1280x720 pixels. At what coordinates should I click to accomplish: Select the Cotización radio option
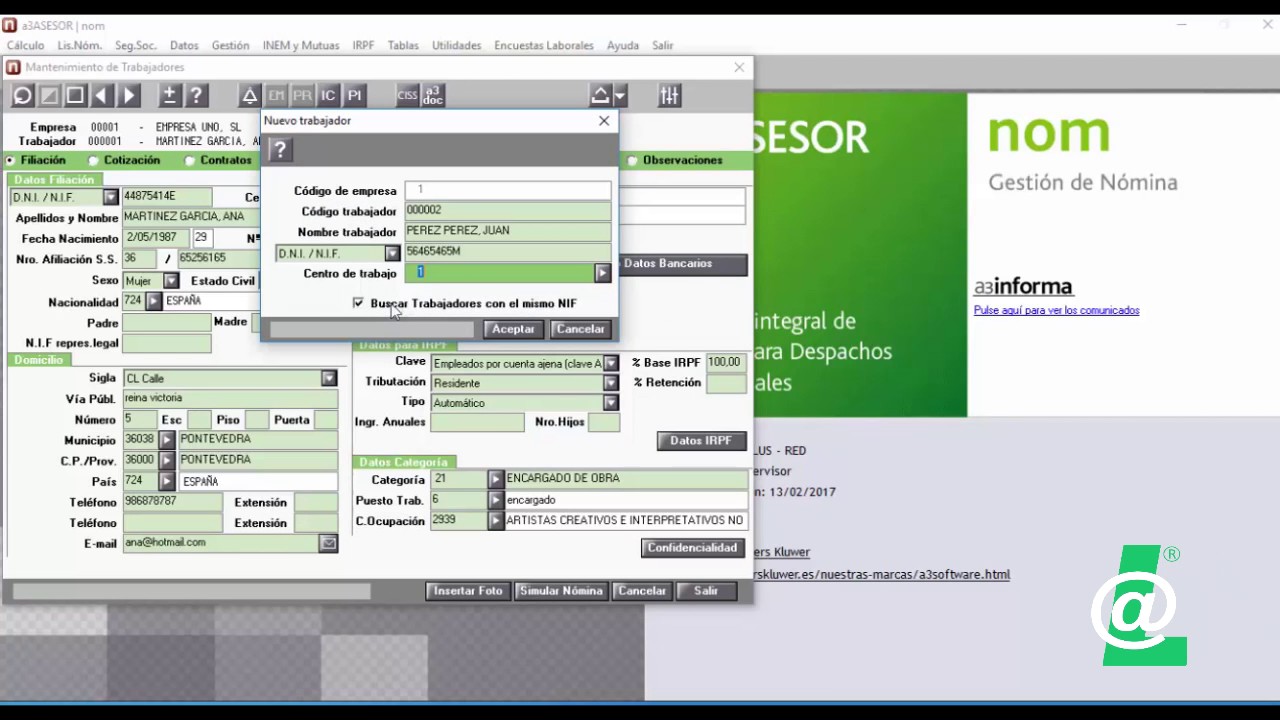94,160
